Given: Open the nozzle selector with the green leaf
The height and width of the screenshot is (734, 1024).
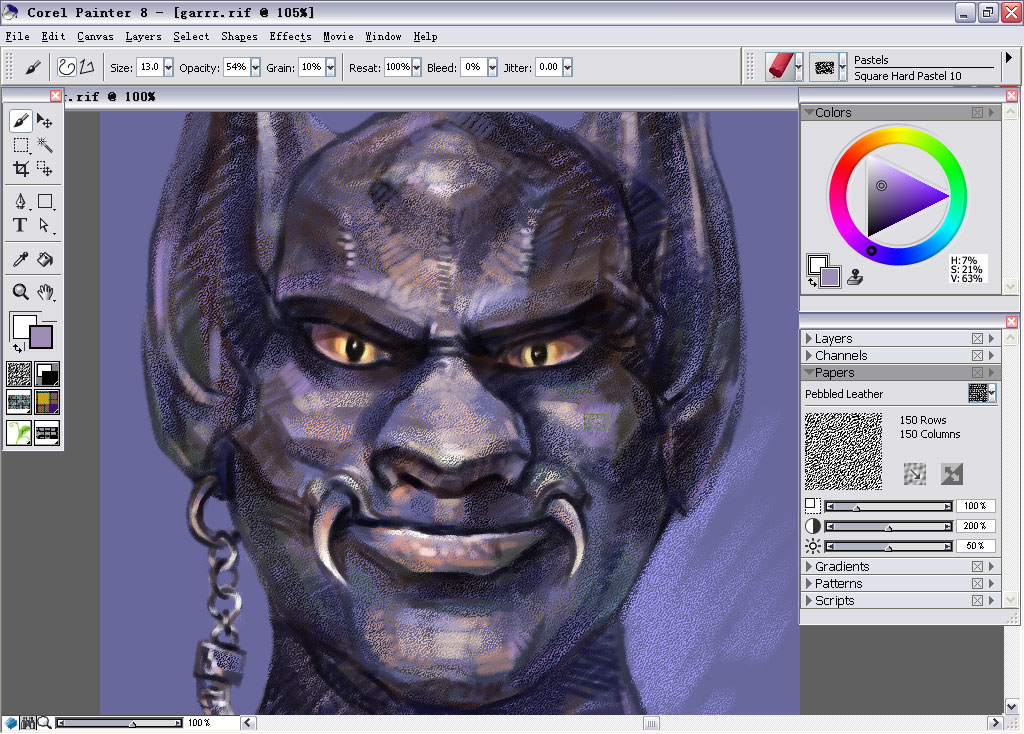Looking at the screenshot, I should [x=19, y=432].
